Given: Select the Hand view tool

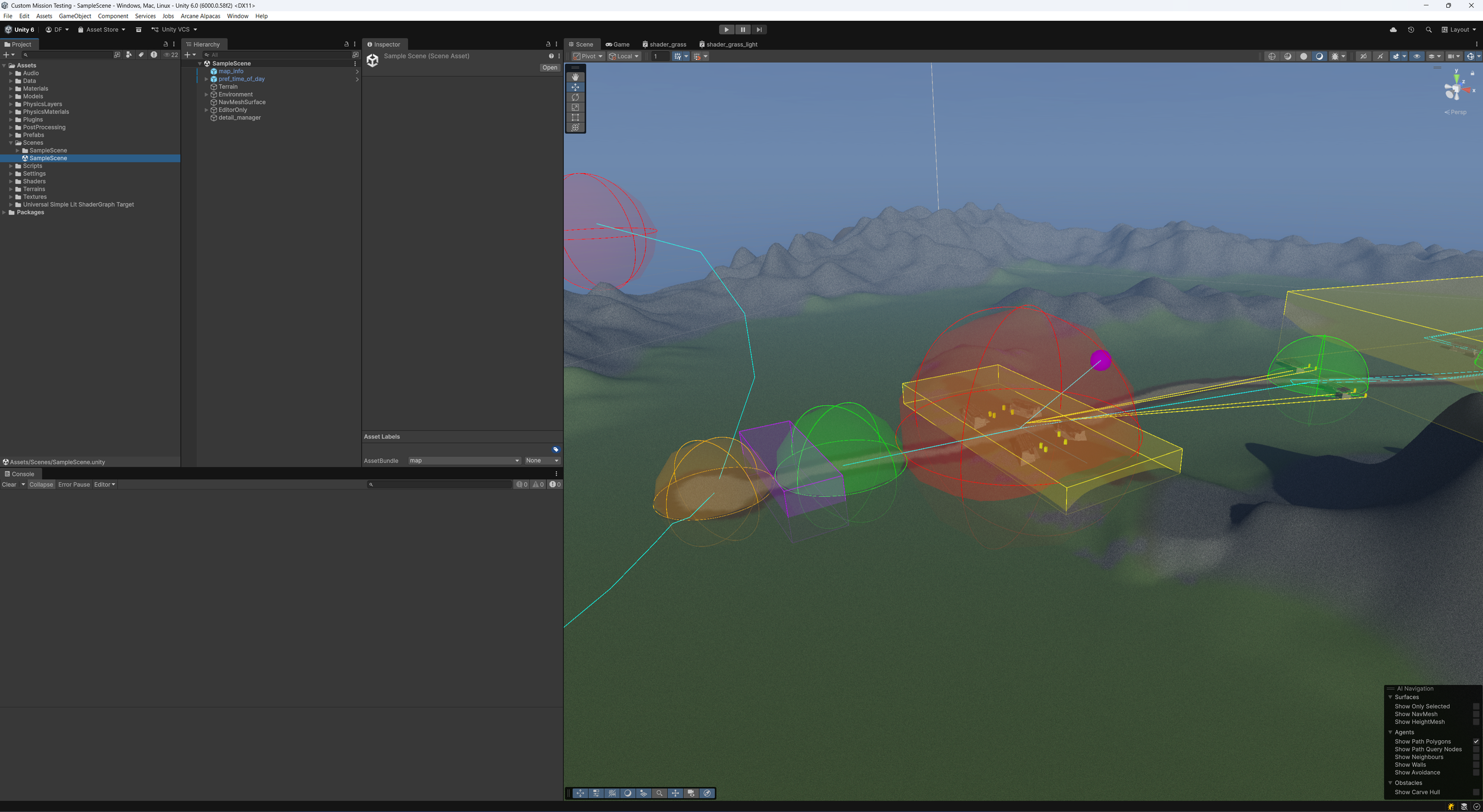Looking at the screenshot, I should pyautogui.click(x=575, y=77).
